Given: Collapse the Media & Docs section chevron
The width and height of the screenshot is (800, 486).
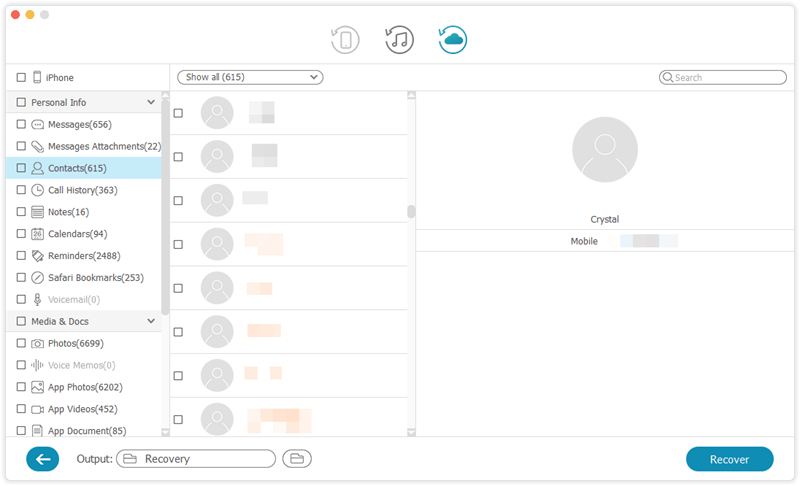Looking at the screenshot, I should pos(151,321).
